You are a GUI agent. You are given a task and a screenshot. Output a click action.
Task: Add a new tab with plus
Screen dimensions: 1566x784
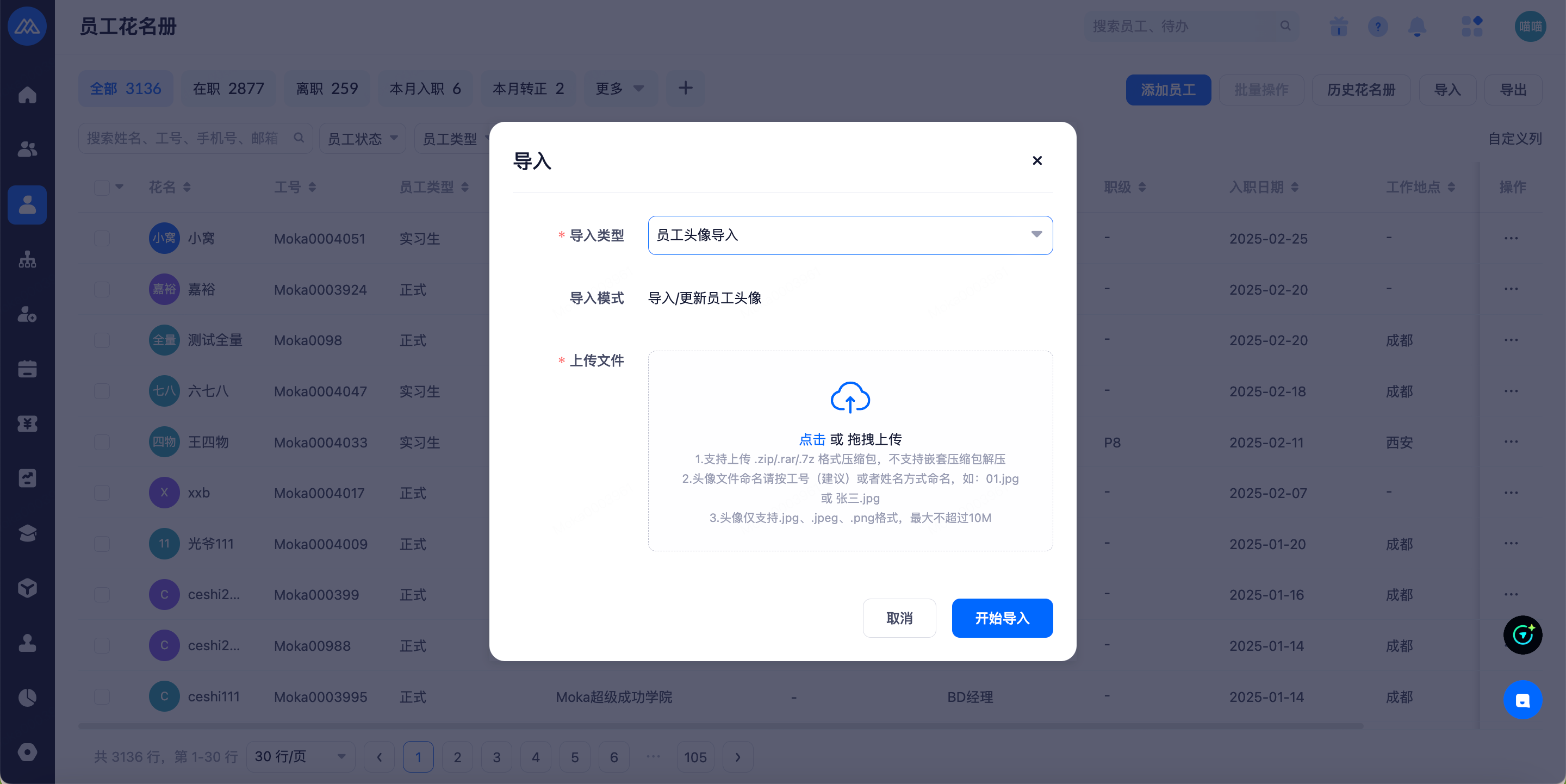tap(685, 89)
